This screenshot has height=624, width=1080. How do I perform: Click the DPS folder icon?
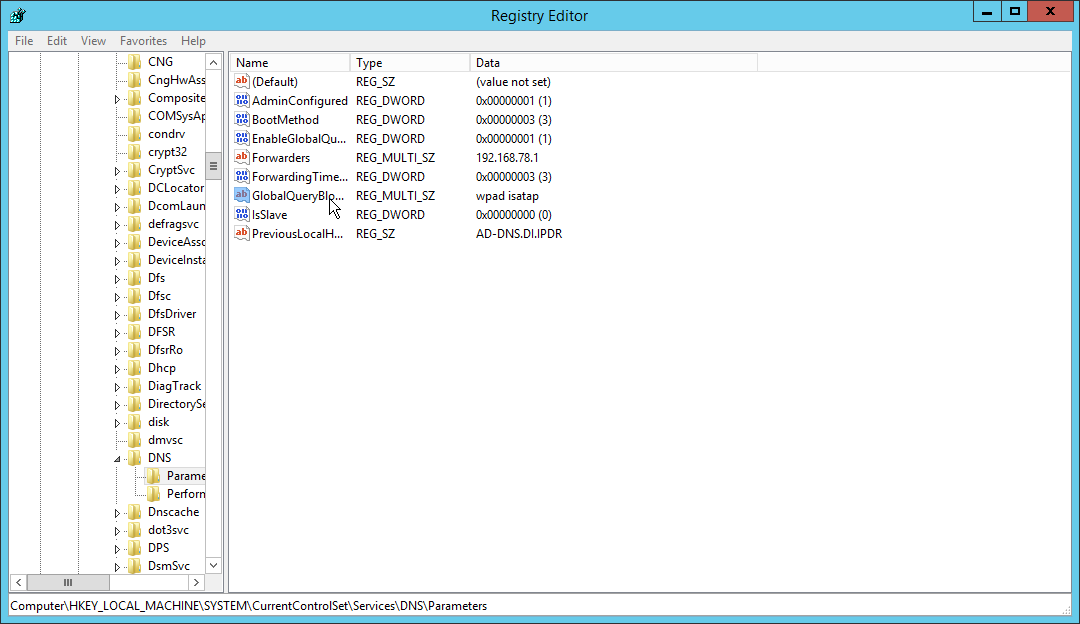point(135,548)
